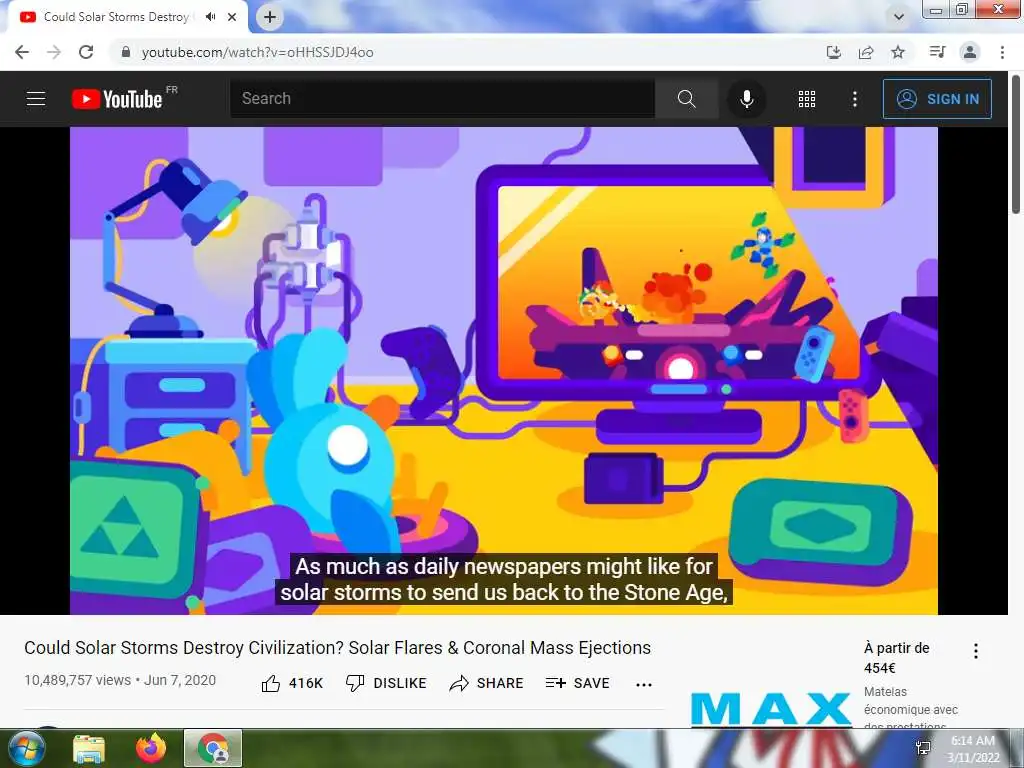
Task: Start voice search with the microphone
Action: pos(746,99)
